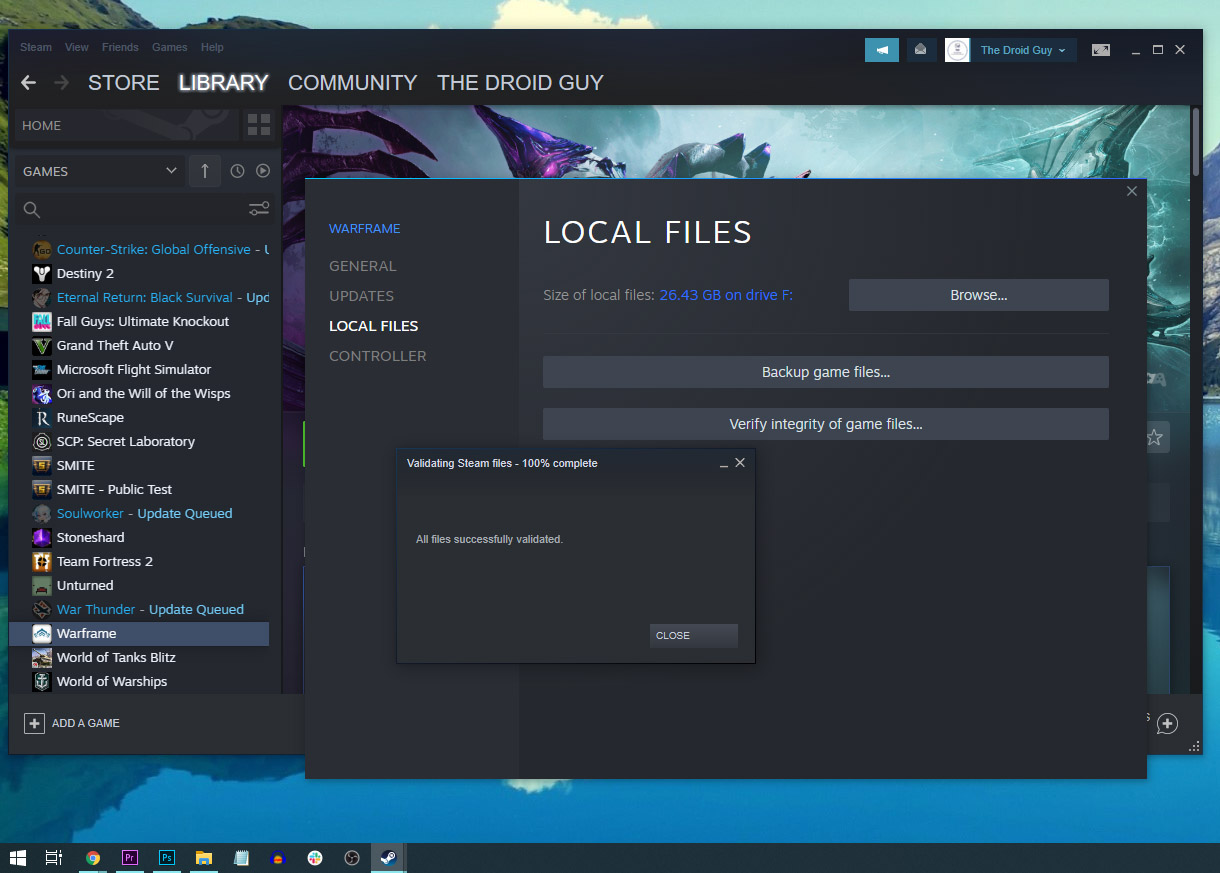Image resolution: width=1220 pixels, height=873 pixels.
Task: Click Verify integrity of game files...
Action: 825,424
